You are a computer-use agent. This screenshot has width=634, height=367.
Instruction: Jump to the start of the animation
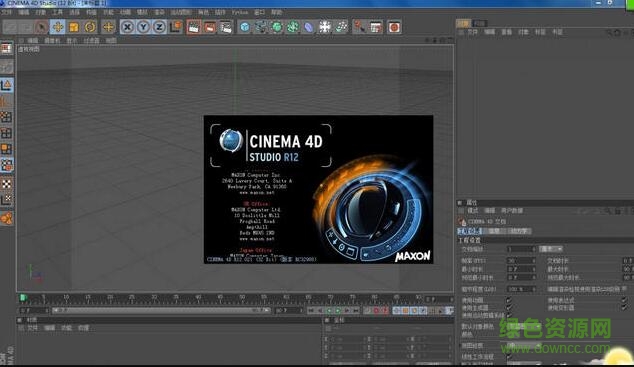(x=311, y=310)
